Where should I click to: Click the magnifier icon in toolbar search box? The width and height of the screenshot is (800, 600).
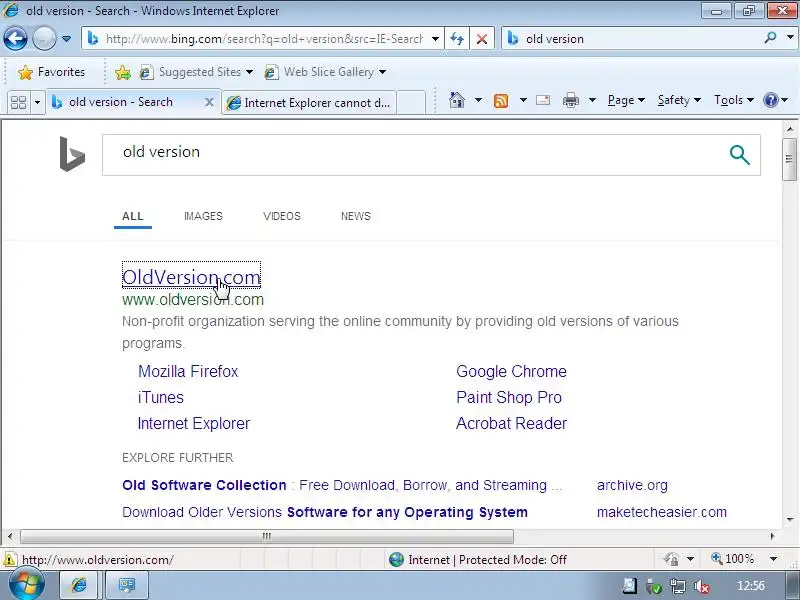[x=770, y=38]
